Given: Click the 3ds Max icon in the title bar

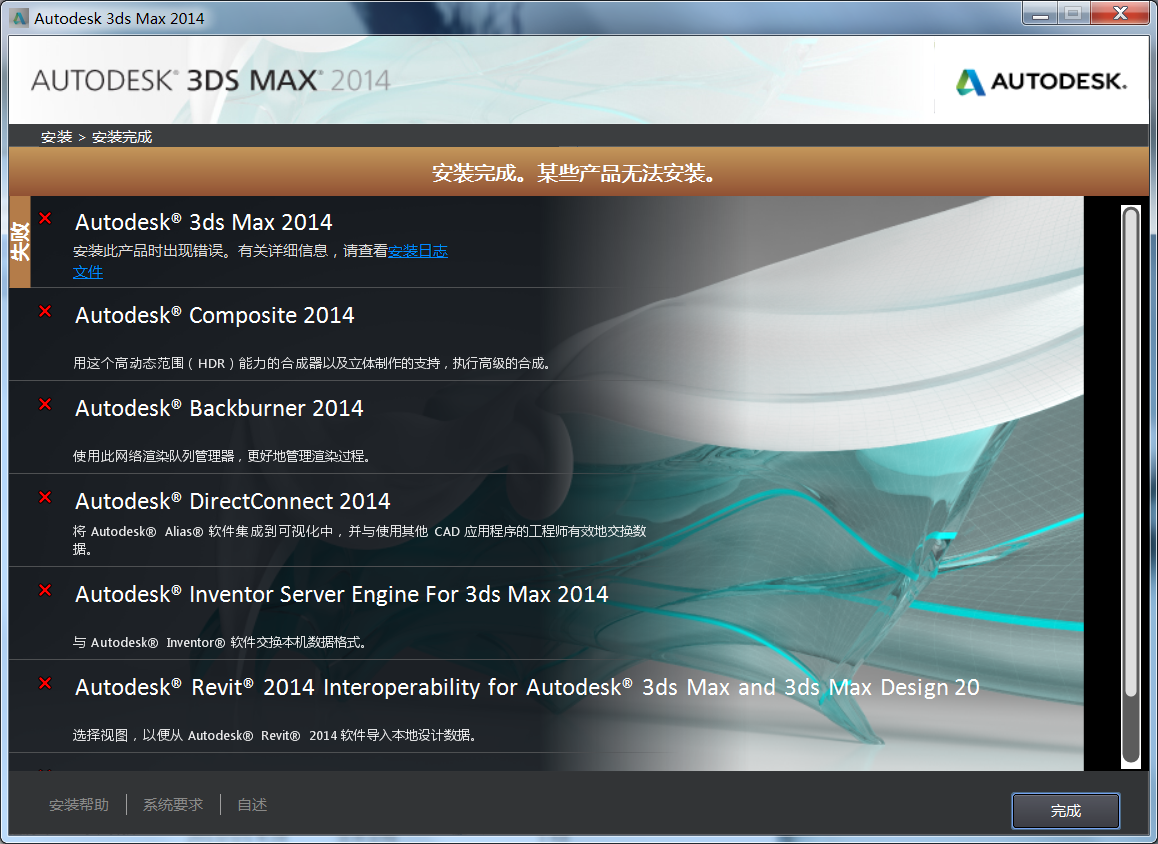Looking at the screenshot, I should [x=19, y=18].
